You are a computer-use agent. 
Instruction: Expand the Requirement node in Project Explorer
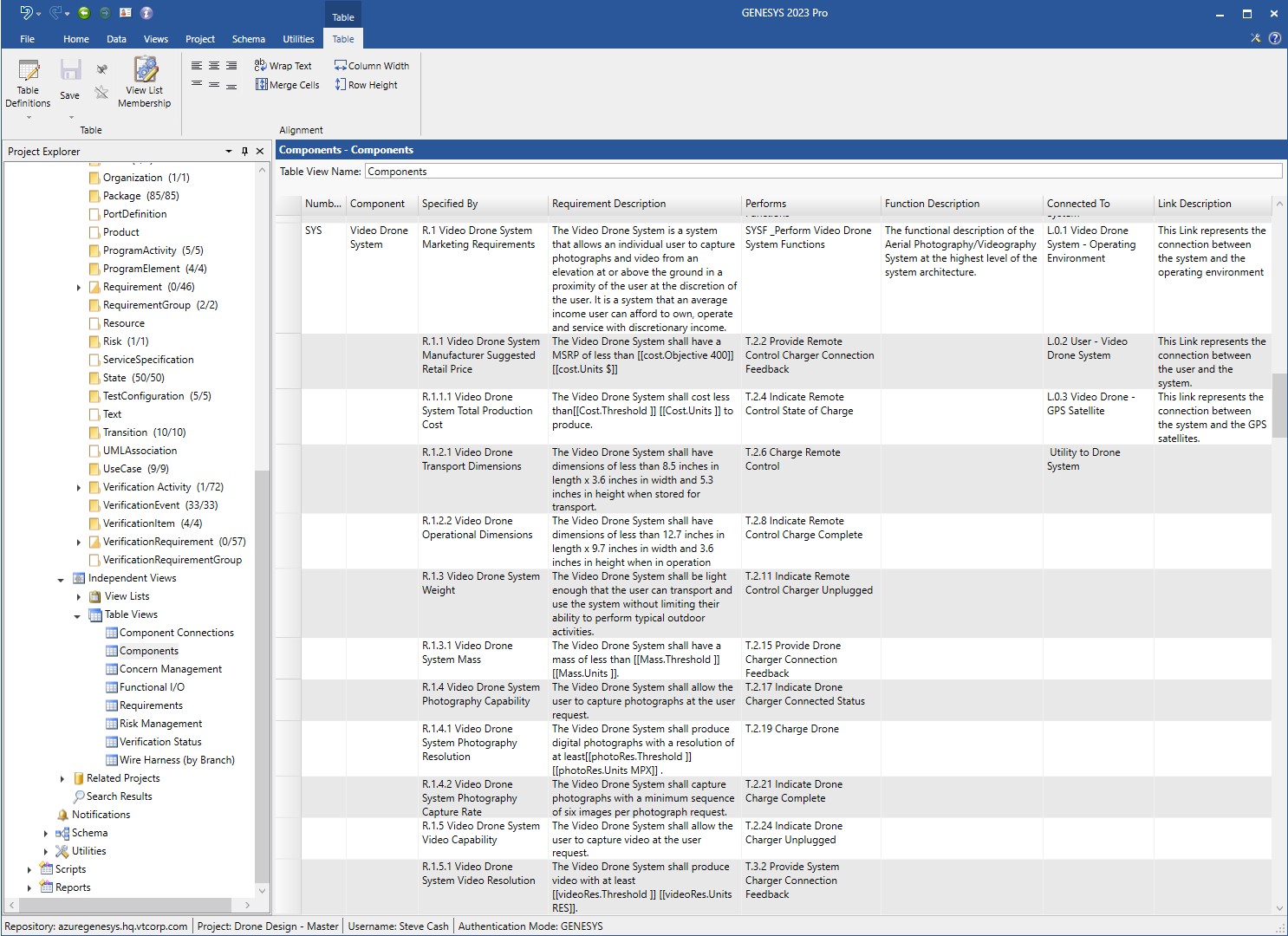point(79,287)
